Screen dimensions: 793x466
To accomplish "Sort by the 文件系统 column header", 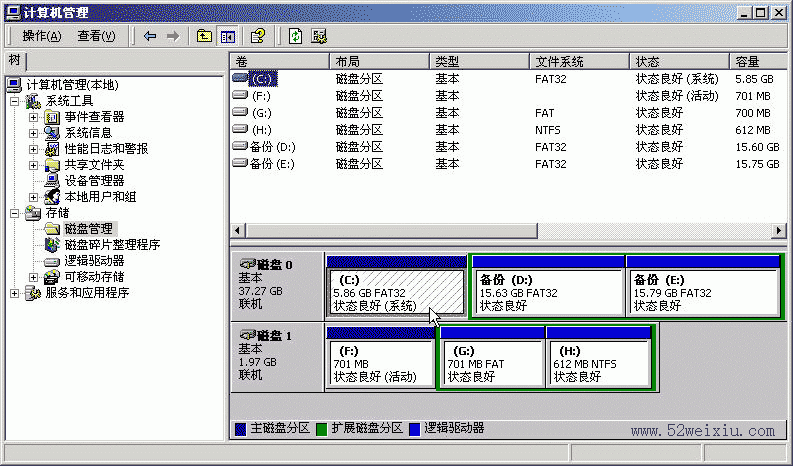I will click(580, 61).
